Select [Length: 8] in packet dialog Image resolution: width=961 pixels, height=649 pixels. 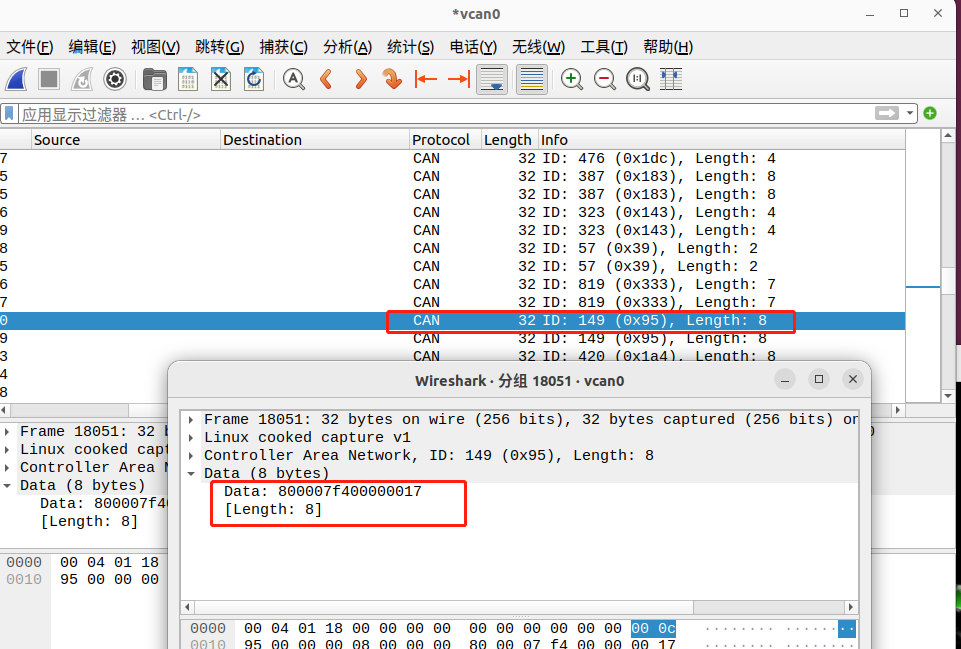273,509
